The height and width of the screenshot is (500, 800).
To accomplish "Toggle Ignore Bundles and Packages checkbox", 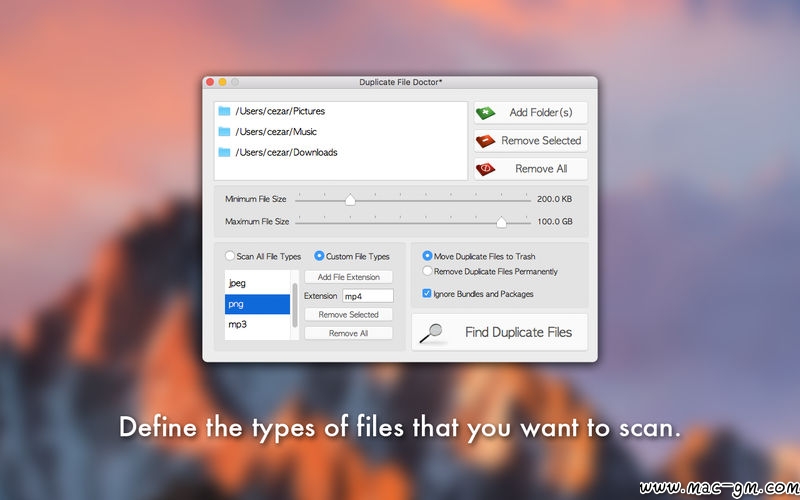I will pyautogui.click(x=427, y=293).
